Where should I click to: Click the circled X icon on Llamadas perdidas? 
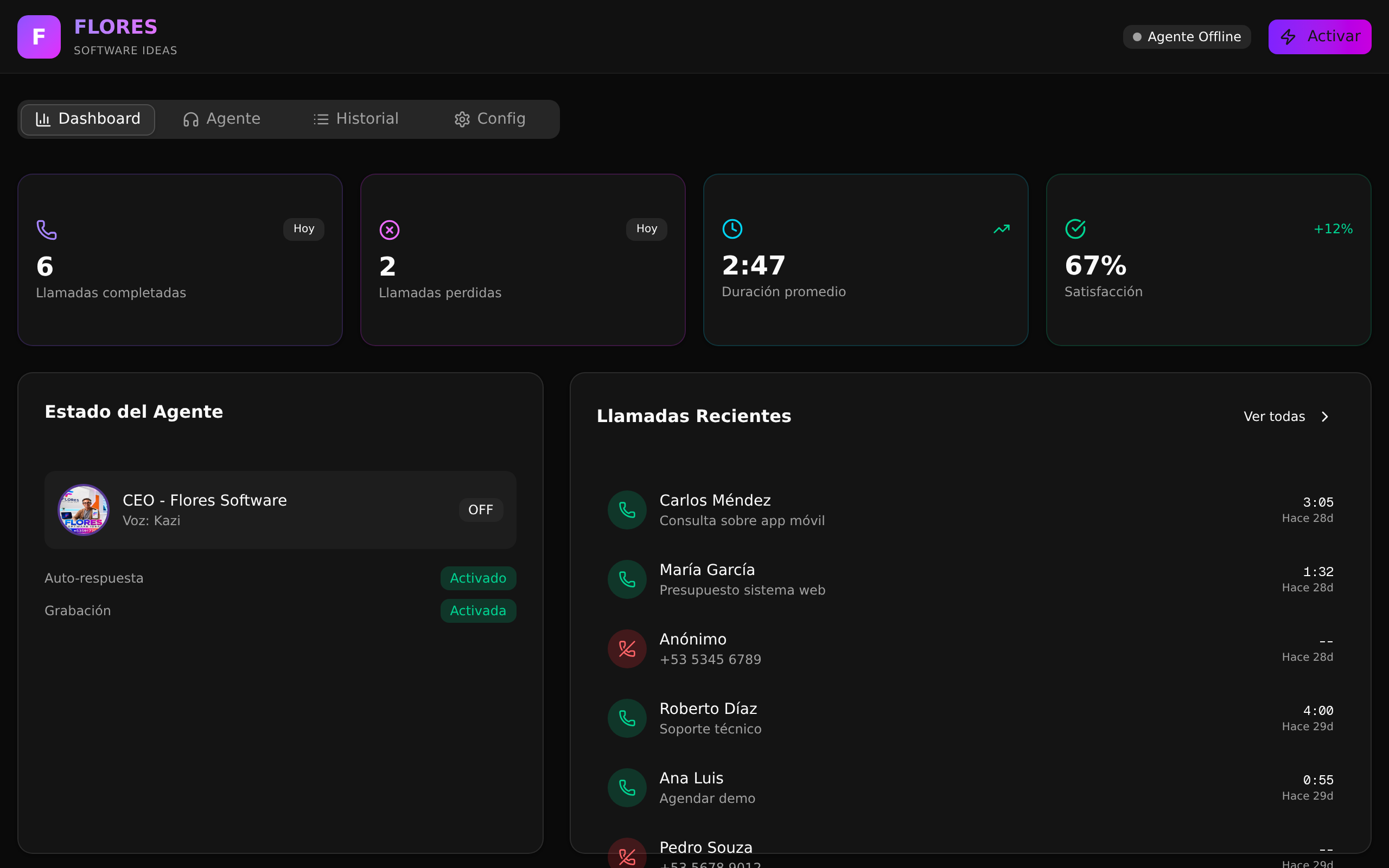[390, 229]
